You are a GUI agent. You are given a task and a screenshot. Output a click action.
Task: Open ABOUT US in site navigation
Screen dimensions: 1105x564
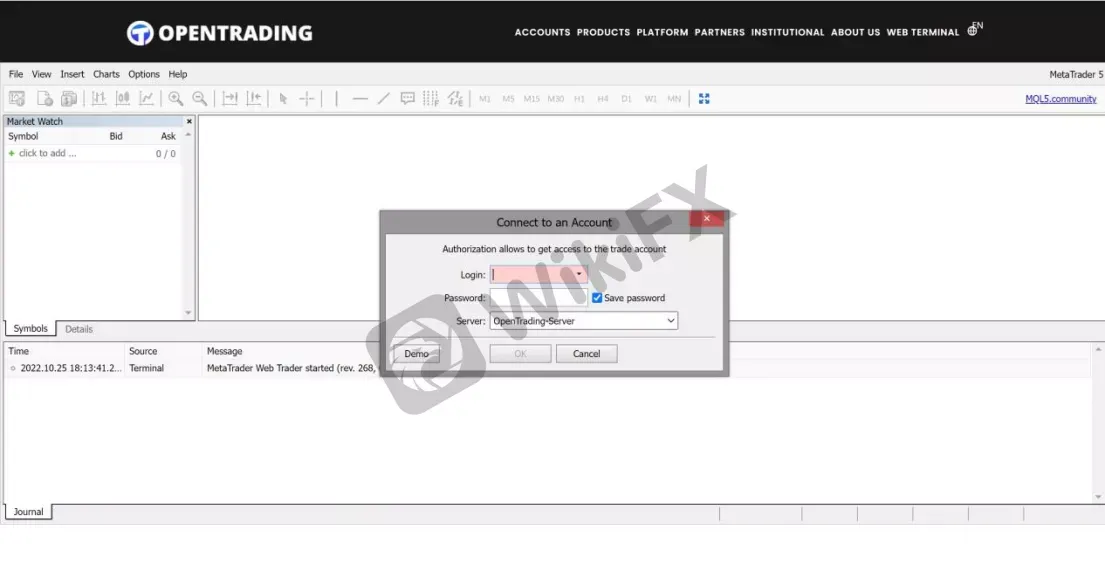point(856,32)
